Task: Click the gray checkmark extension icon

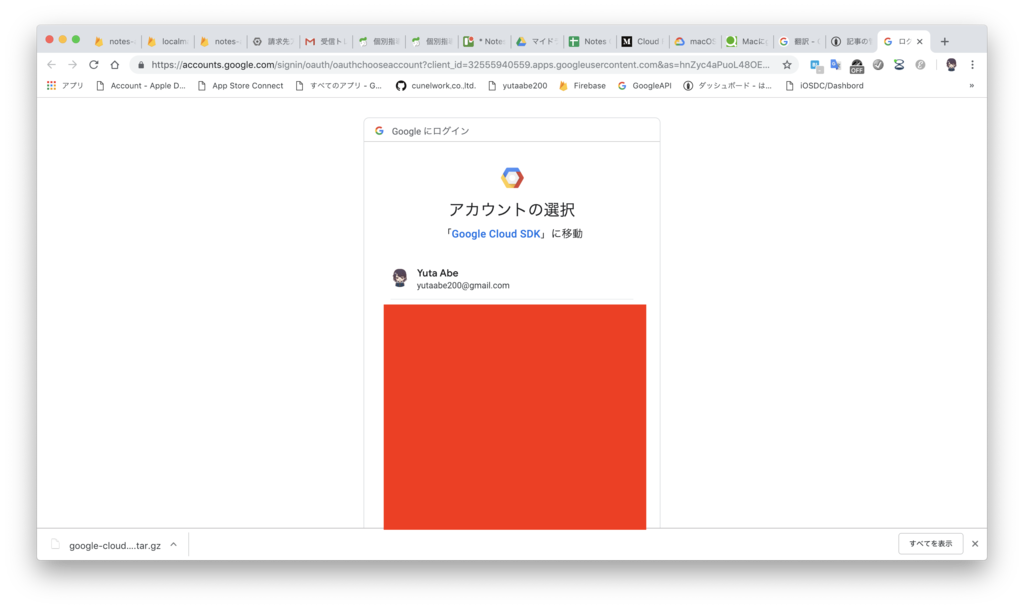Action: 878,65
